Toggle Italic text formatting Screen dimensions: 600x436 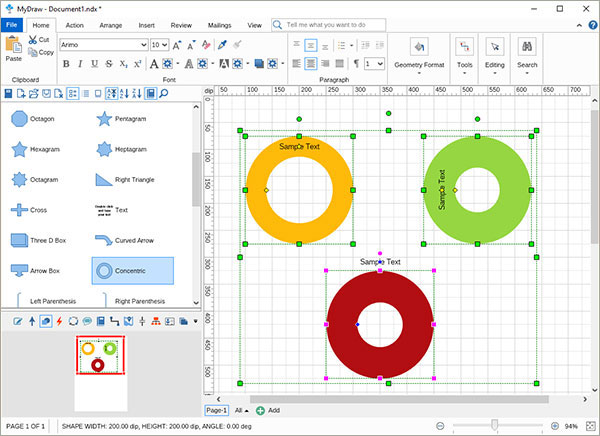click(80, 64)
